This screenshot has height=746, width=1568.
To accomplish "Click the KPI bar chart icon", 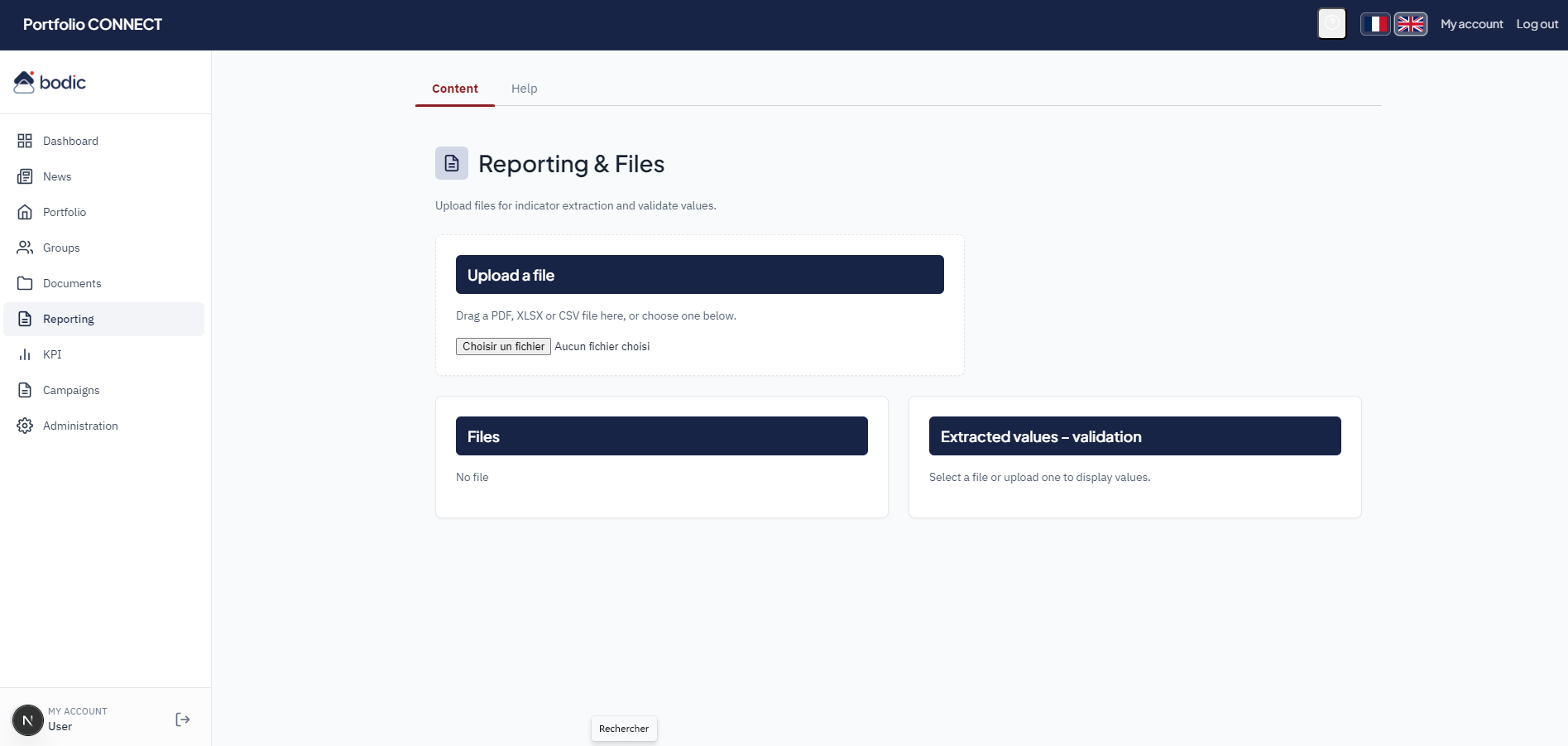I will [25, 354].
